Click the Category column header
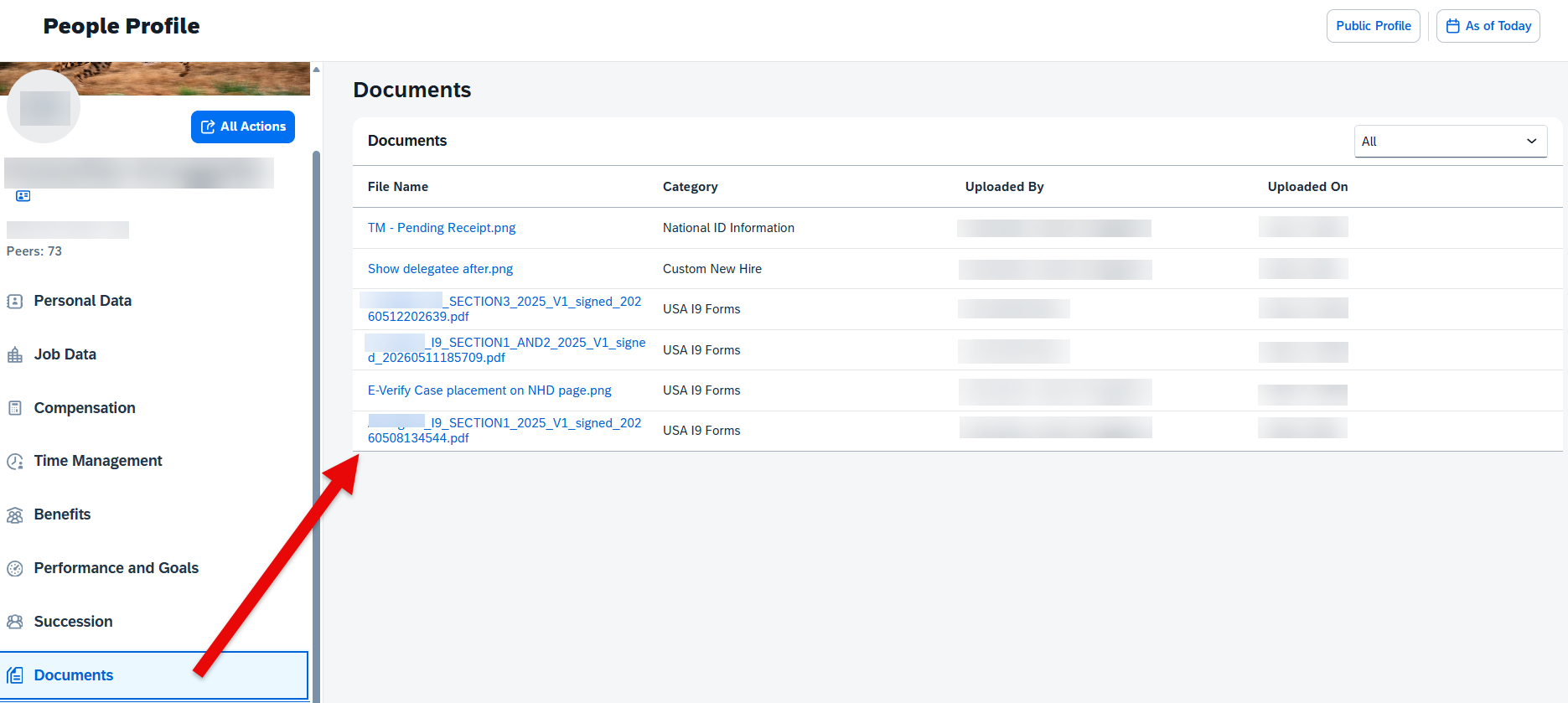This screenshot has width=1568, height=703. pos(691,187)
